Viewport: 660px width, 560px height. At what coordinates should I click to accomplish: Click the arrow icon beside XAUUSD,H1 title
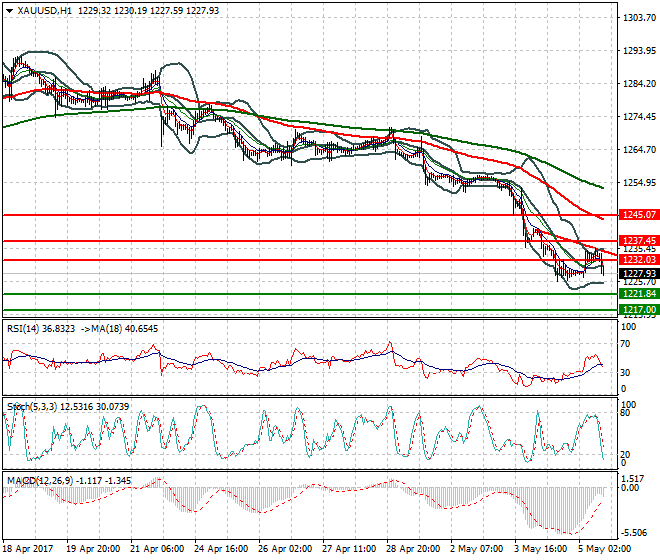coord(9,10)
